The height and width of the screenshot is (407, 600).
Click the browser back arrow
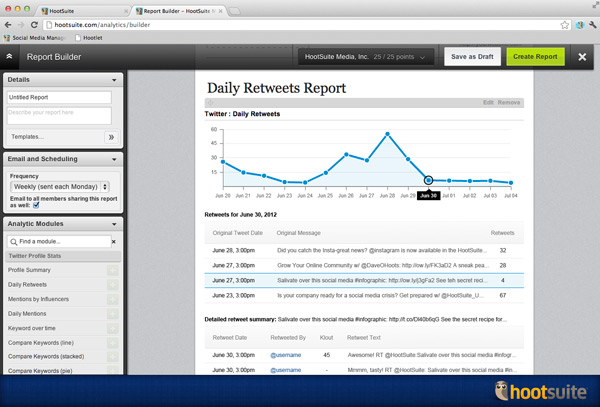(8, 25)
